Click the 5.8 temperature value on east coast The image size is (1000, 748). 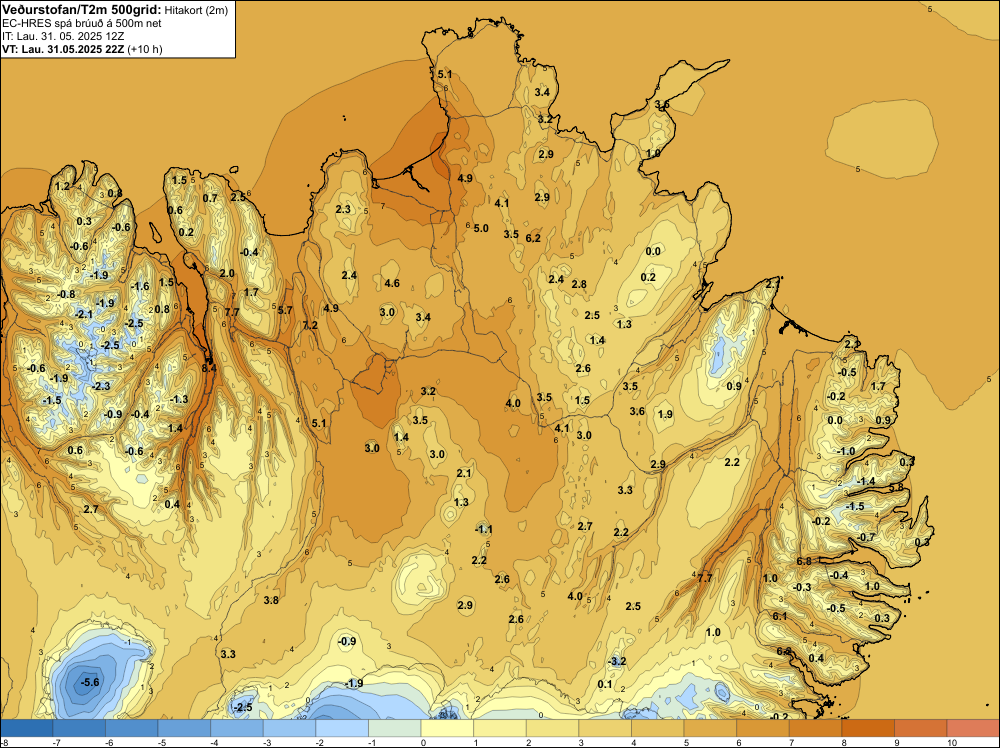point(896,487)
